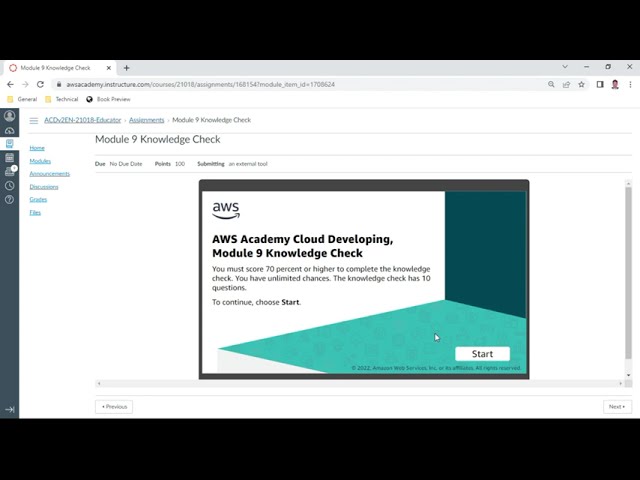This screenshot has width=640, height=480.
Task: Click the scroll up arrow
Action: click(x=629, y=184)
